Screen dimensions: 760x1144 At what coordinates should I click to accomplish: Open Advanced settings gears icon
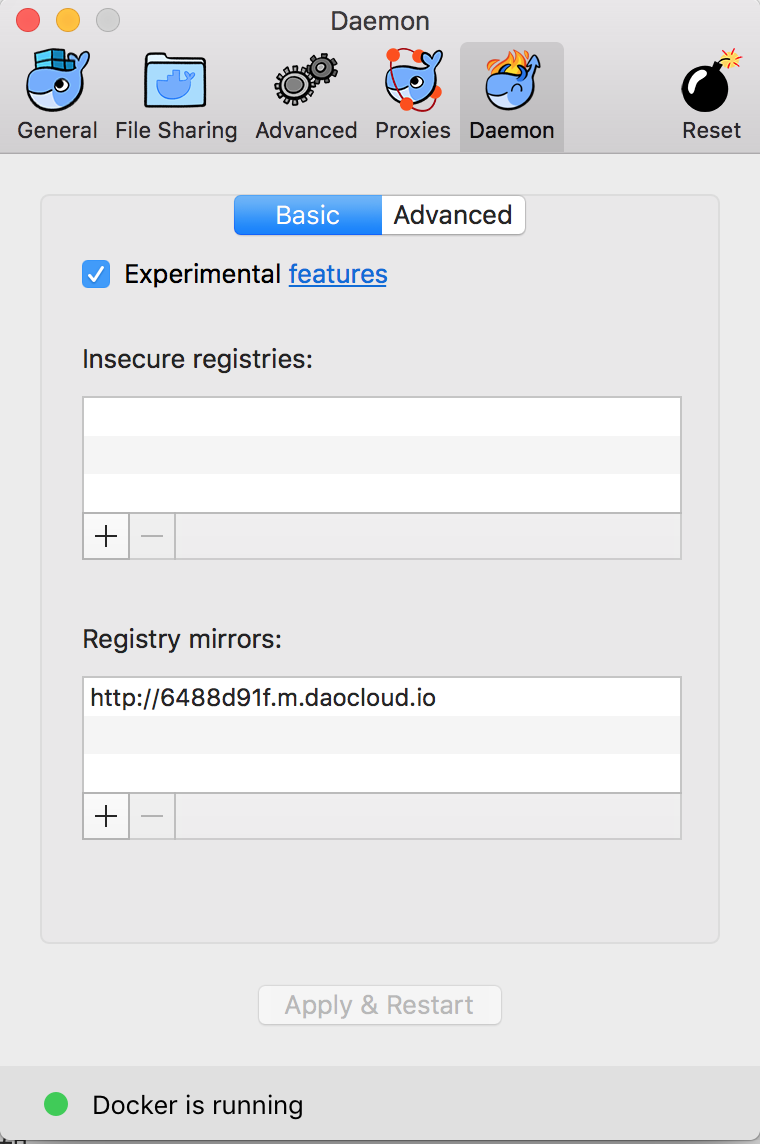coord(306,81)
